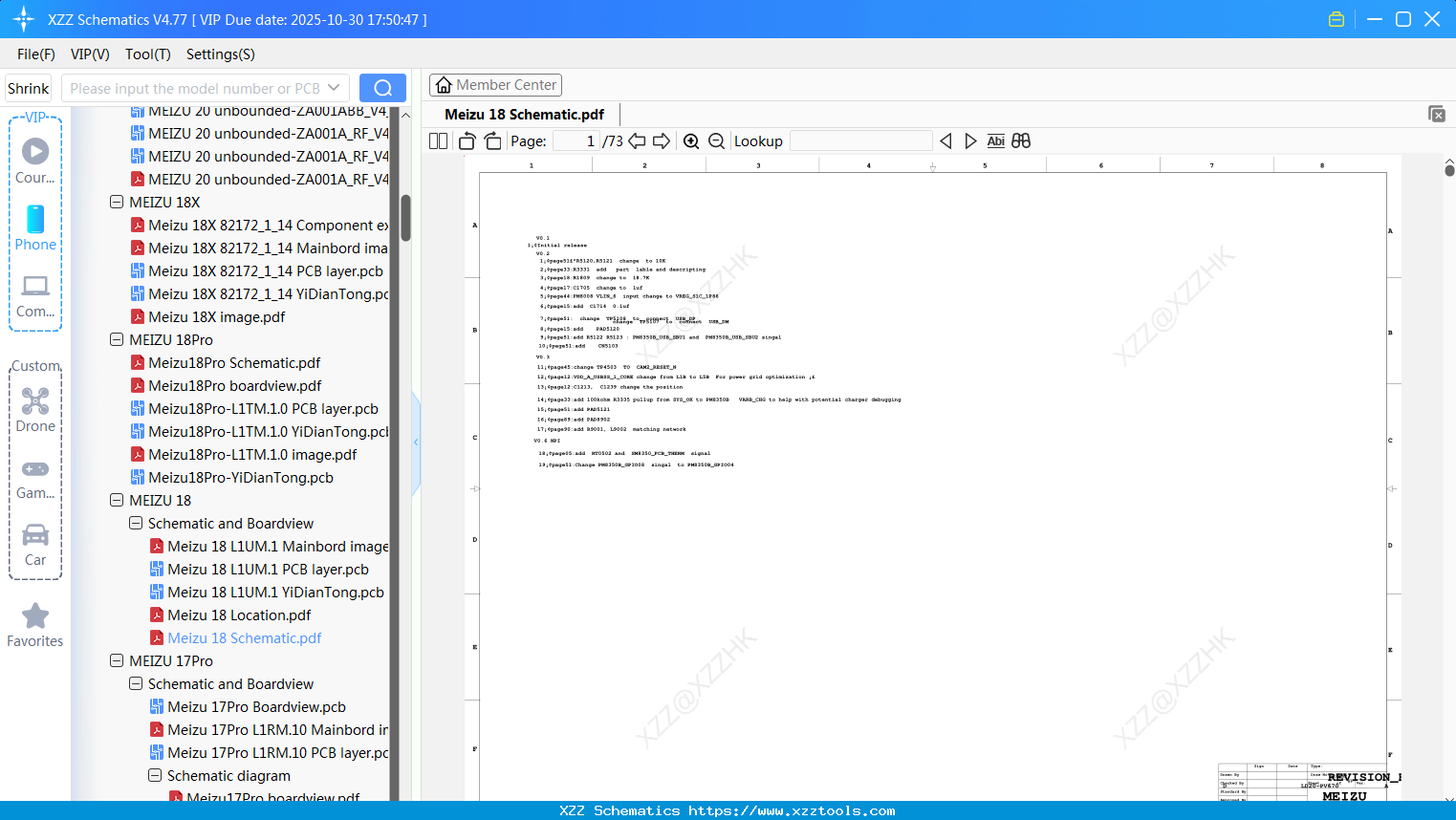
Task: Open Meizu 18X image.pdf
Action: coord(207,317)
